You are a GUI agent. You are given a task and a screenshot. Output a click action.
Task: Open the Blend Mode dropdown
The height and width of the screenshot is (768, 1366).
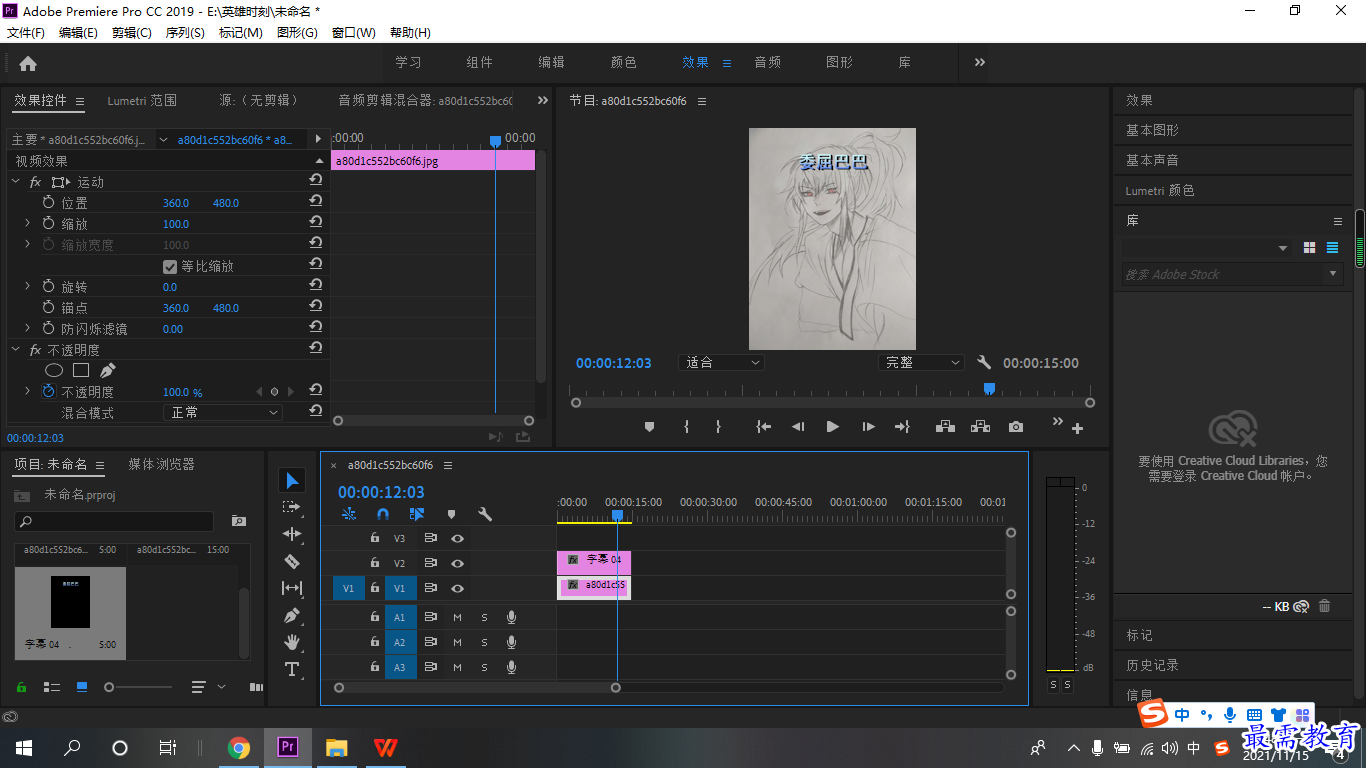click(222, 412)
